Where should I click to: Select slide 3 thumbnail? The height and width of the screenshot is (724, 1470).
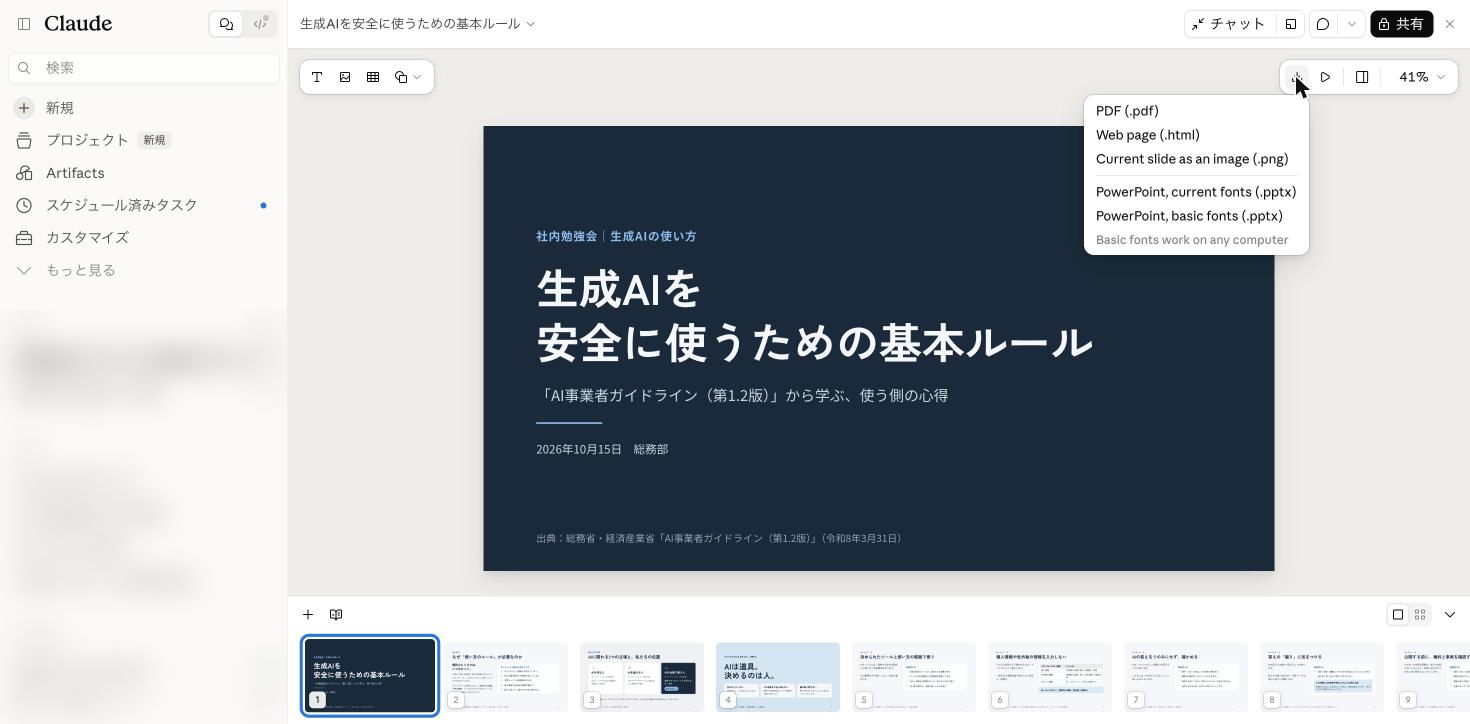pos(642,677)
